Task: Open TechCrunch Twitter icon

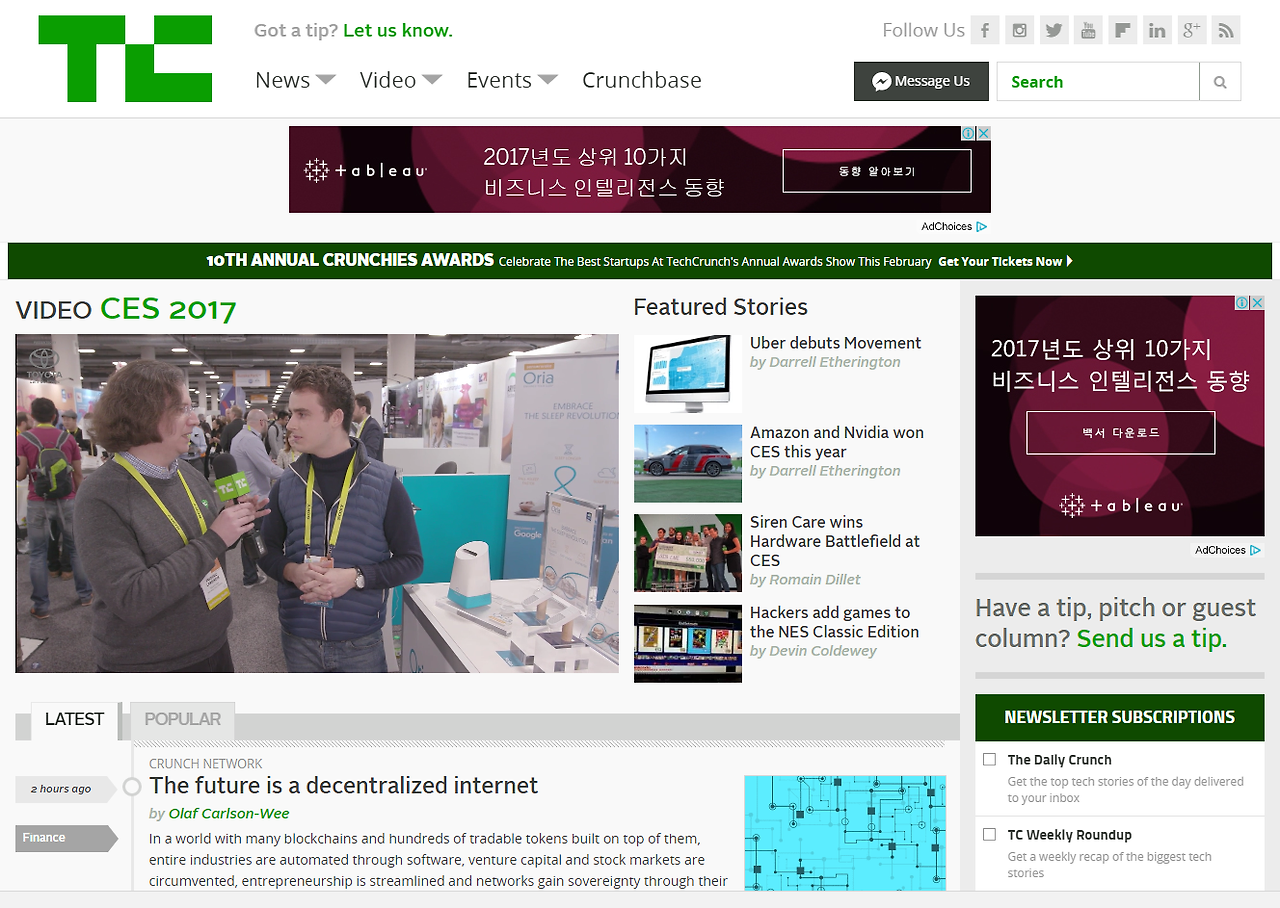Action: 1054,30
